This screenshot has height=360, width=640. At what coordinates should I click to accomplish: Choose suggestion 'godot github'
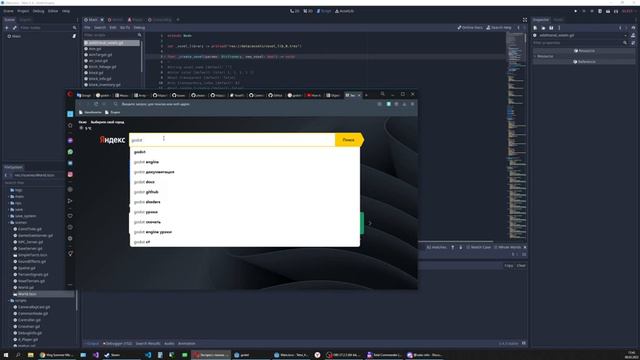pos(244,192)
